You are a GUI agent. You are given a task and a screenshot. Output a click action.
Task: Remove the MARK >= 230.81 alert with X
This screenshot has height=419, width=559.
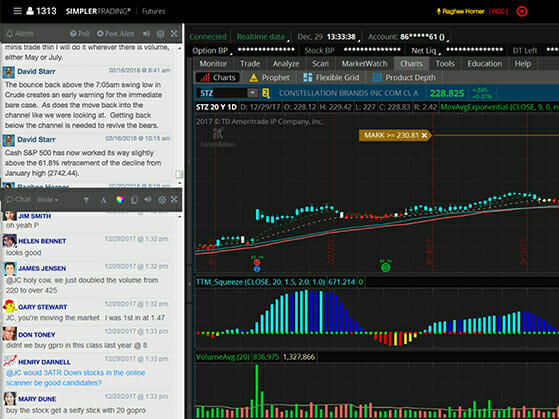click(x=424, y=135)
